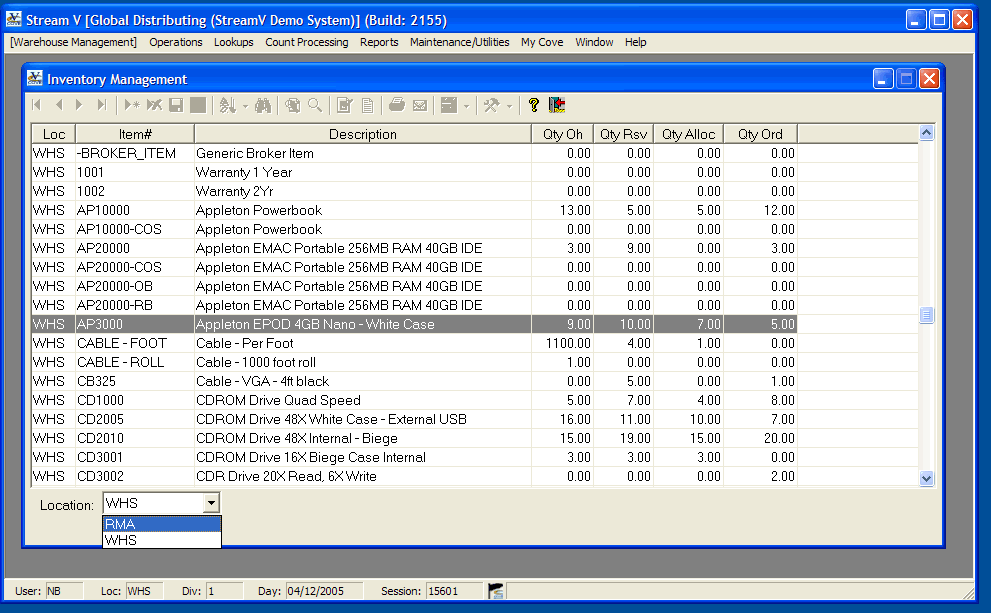Click the status bar flag icon
991x613 pixels.
click(x=496, y=591)
